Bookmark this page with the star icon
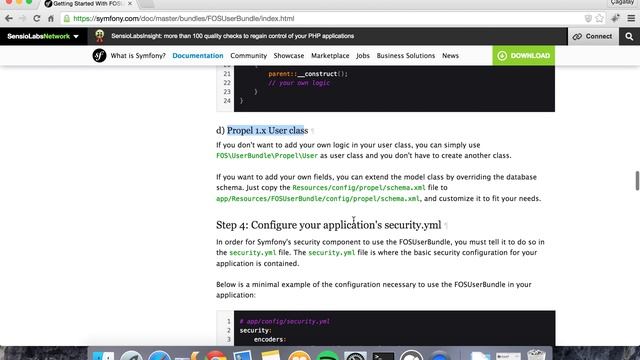The width and height of the screenshot is (640, 360). [x=599, y=18]
